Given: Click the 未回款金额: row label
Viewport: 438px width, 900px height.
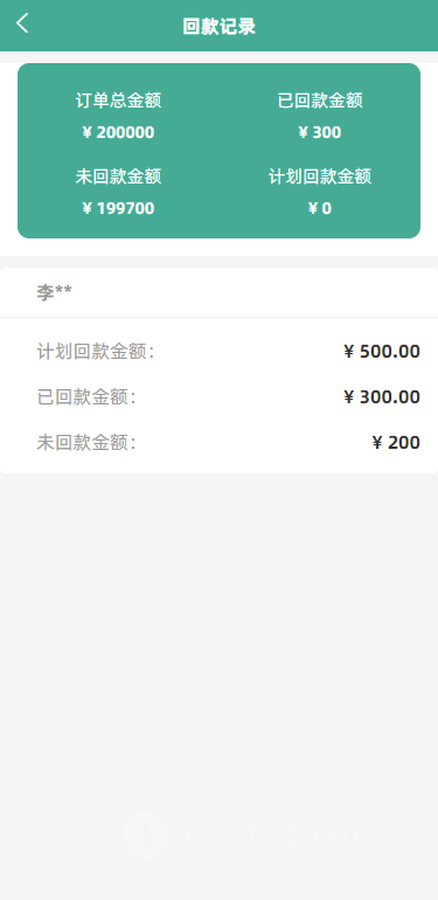Looking at the screenshot, I should tap(86, 443).
